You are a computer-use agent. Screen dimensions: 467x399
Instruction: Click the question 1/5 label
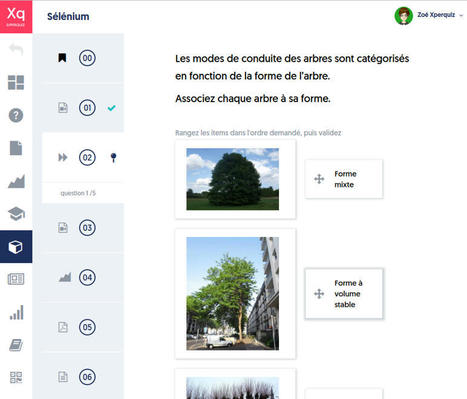coord(78,193)
